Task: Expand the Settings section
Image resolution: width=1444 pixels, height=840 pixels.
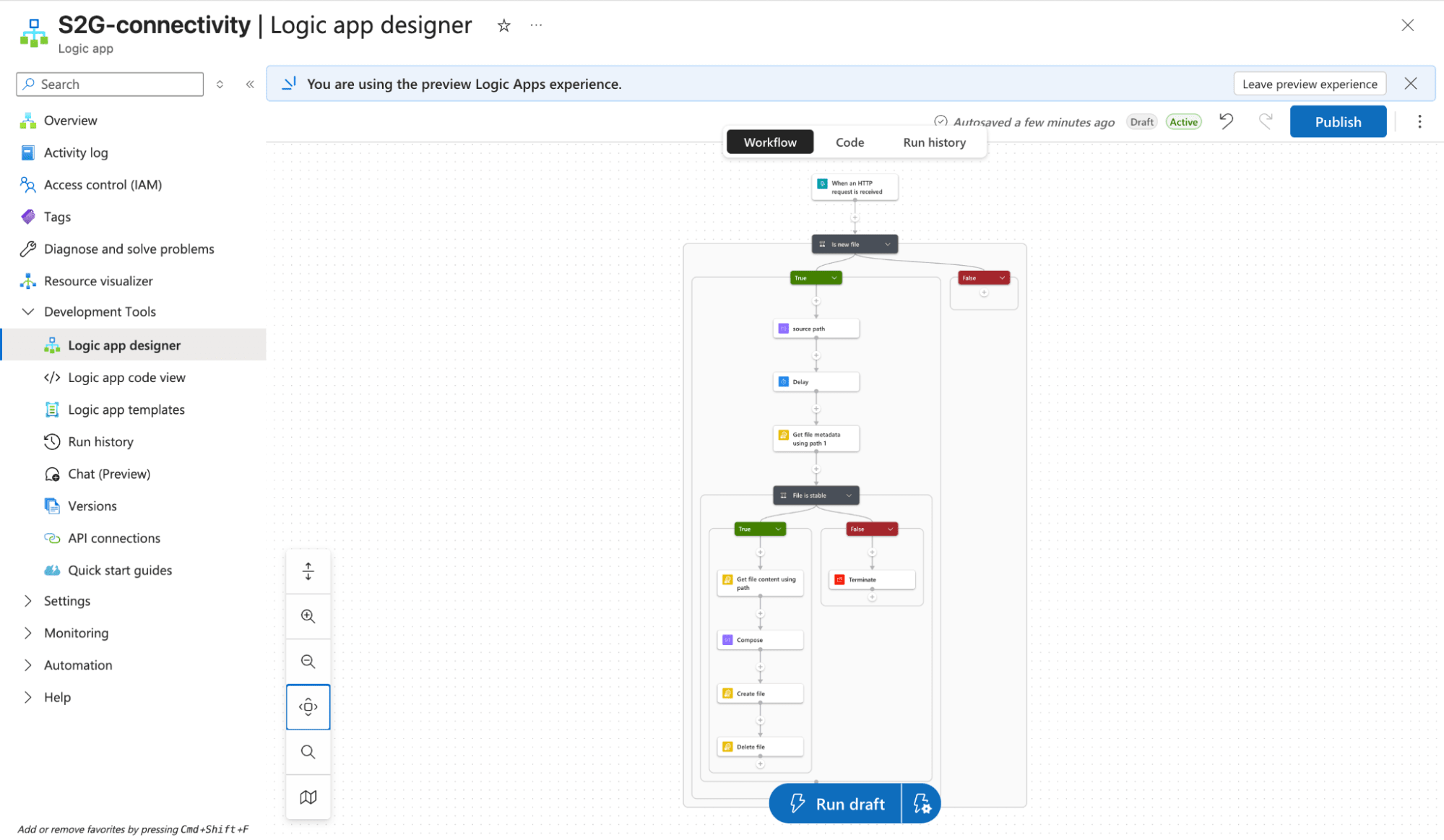Action: pyautogui.click(x=28, y=601)
